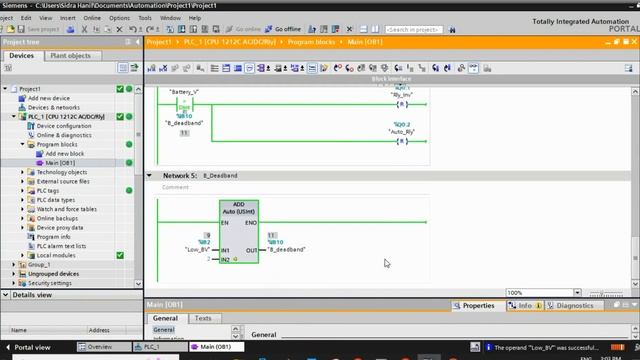Click the Split editor vertically icon
The height and width of the screenshot is (360, 640).
click(375, 29)
